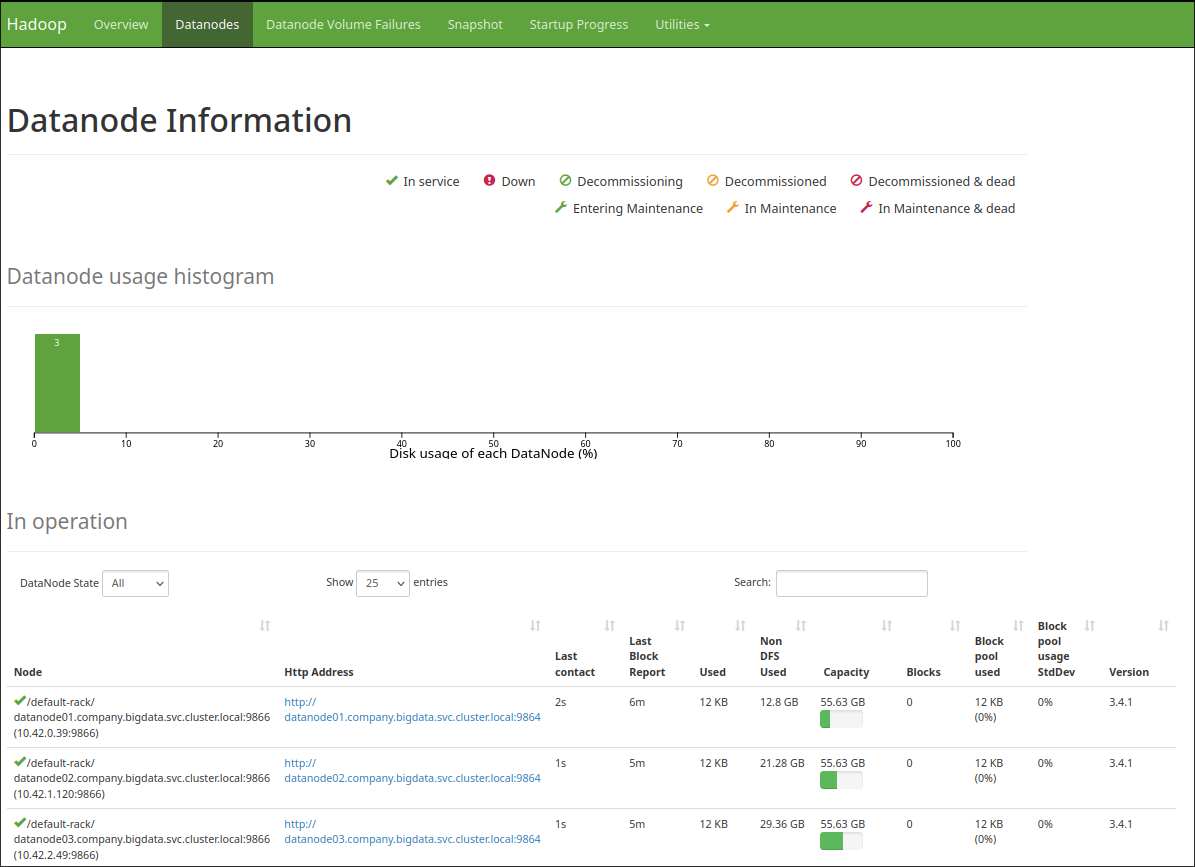Open the Startup Progress tab
1195x867 pixels.
[578, 24]
